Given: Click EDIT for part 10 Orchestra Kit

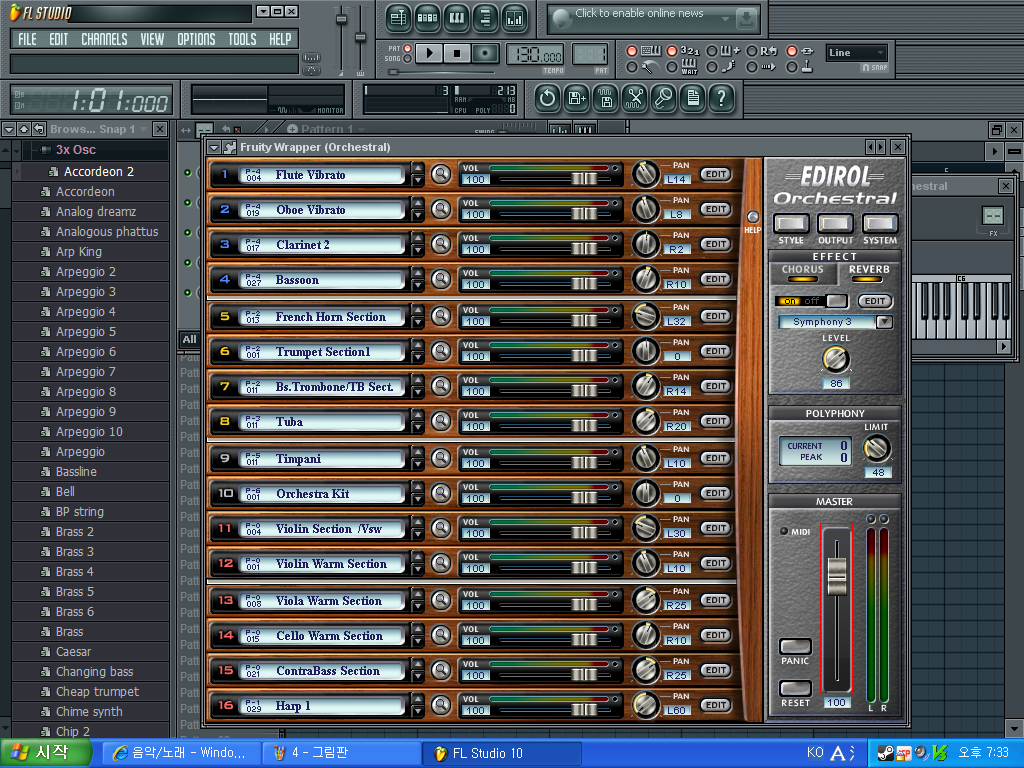Looking at the screenshot, I should [716, 493].
